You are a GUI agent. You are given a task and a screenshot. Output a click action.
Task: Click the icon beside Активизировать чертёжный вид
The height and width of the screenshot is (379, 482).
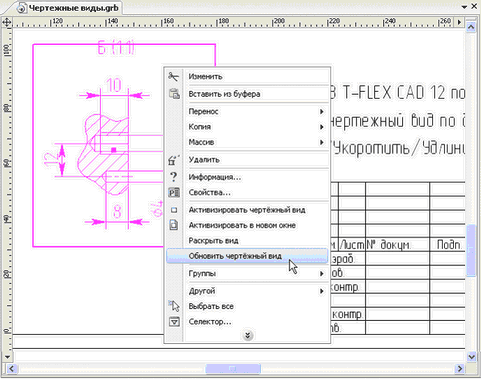point(174,210)
